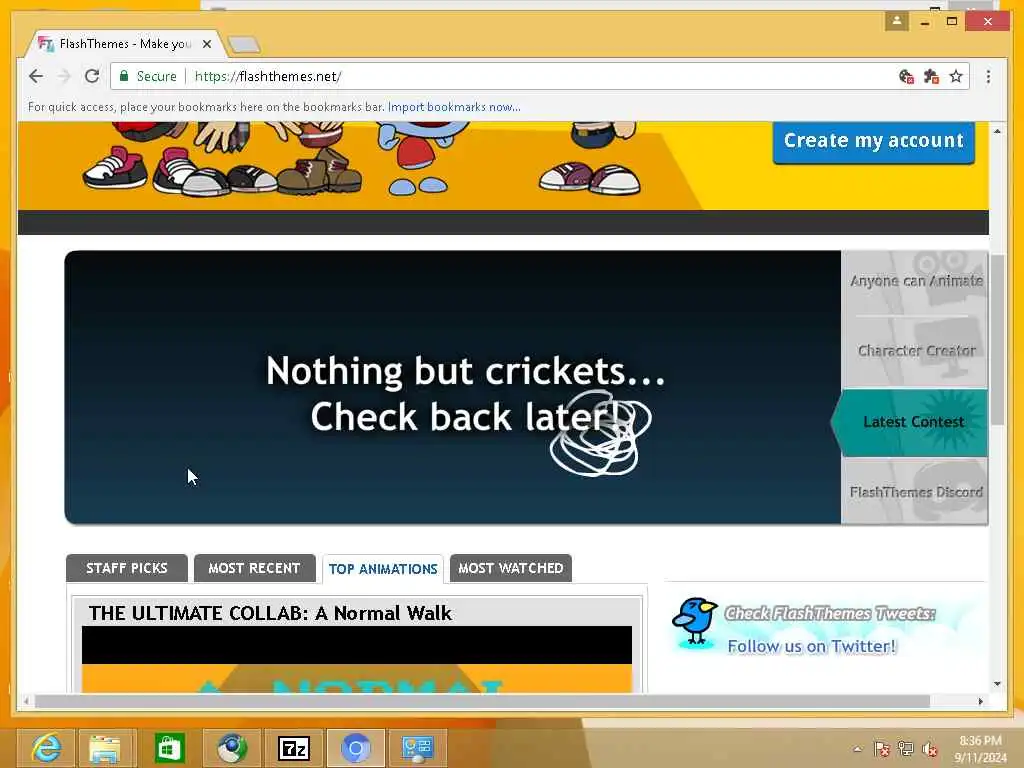This screenshot has height=768, width=1024.
Task: Switch to the Staff Picks tab
Action: point(127,568)
